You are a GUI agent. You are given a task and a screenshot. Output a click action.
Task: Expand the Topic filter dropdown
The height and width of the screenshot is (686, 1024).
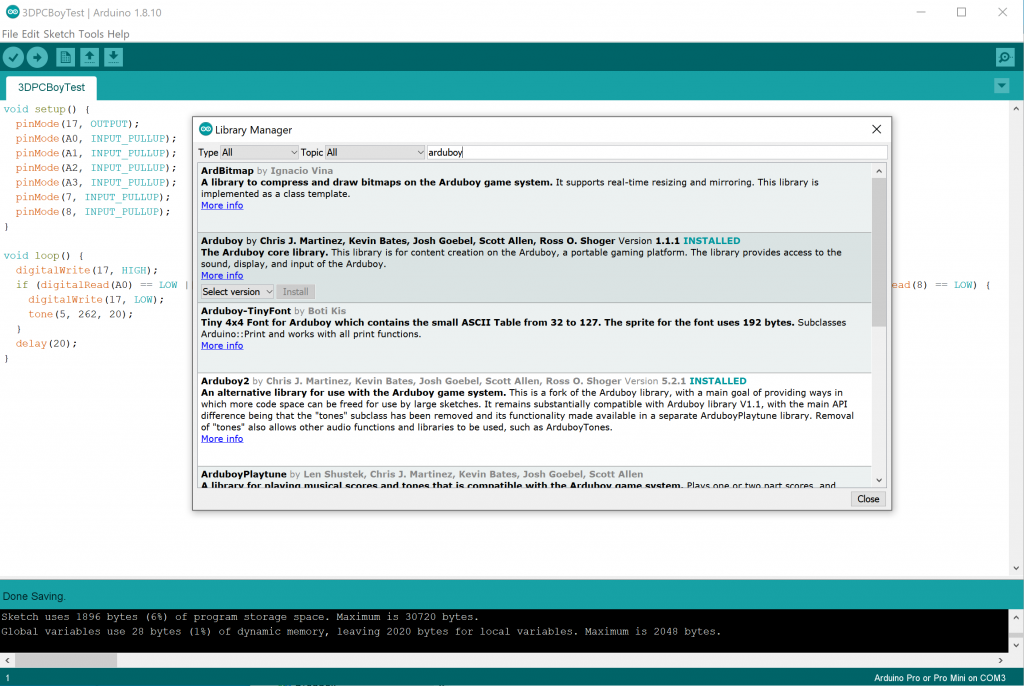[375, 152]
